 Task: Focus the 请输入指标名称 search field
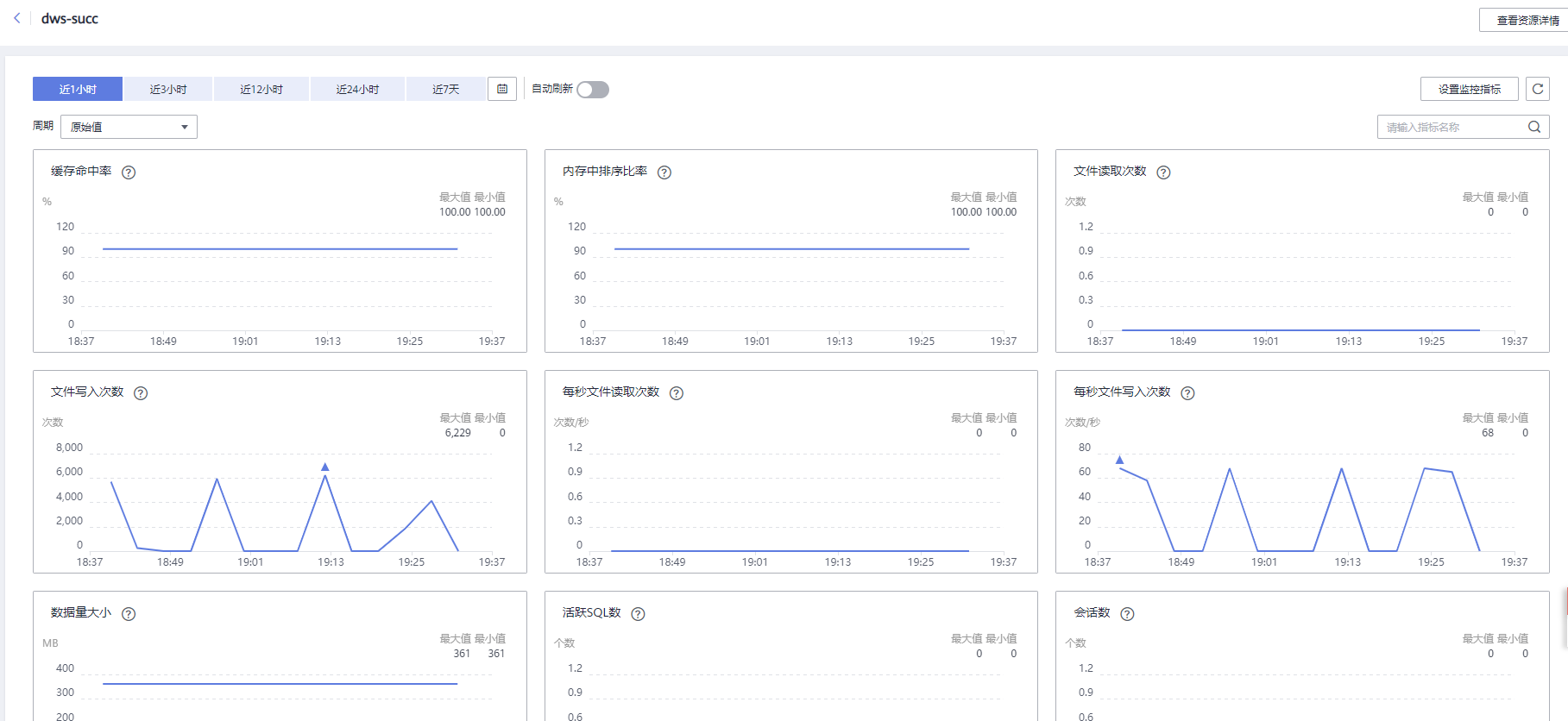pyautogui.click(x=1452, y=127)
